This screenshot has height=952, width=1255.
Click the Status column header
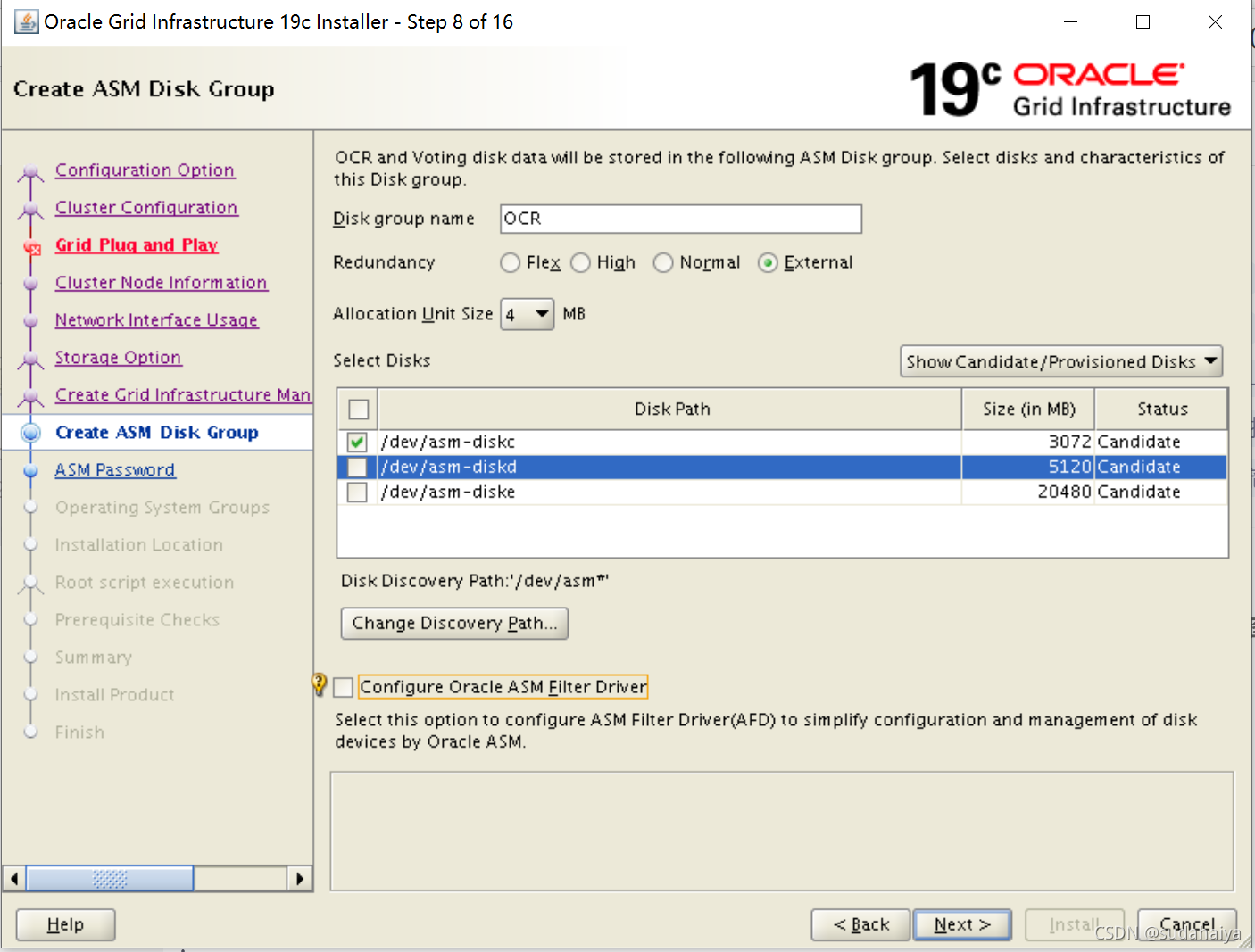[1161, 409]
